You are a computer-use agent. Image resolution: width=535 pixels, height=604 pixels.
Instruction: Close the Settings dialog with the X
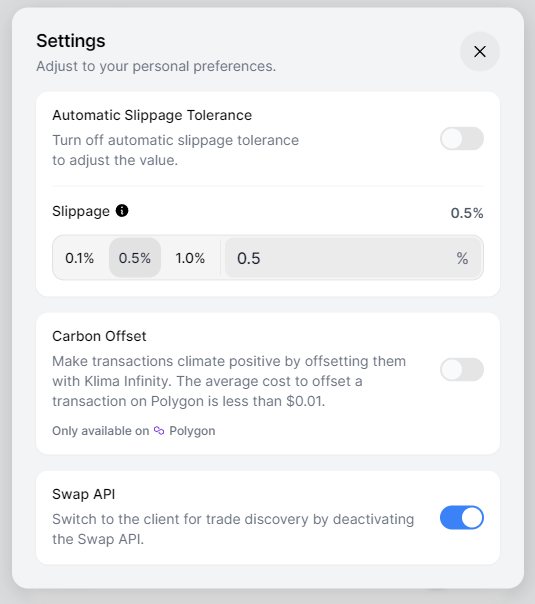480,52
